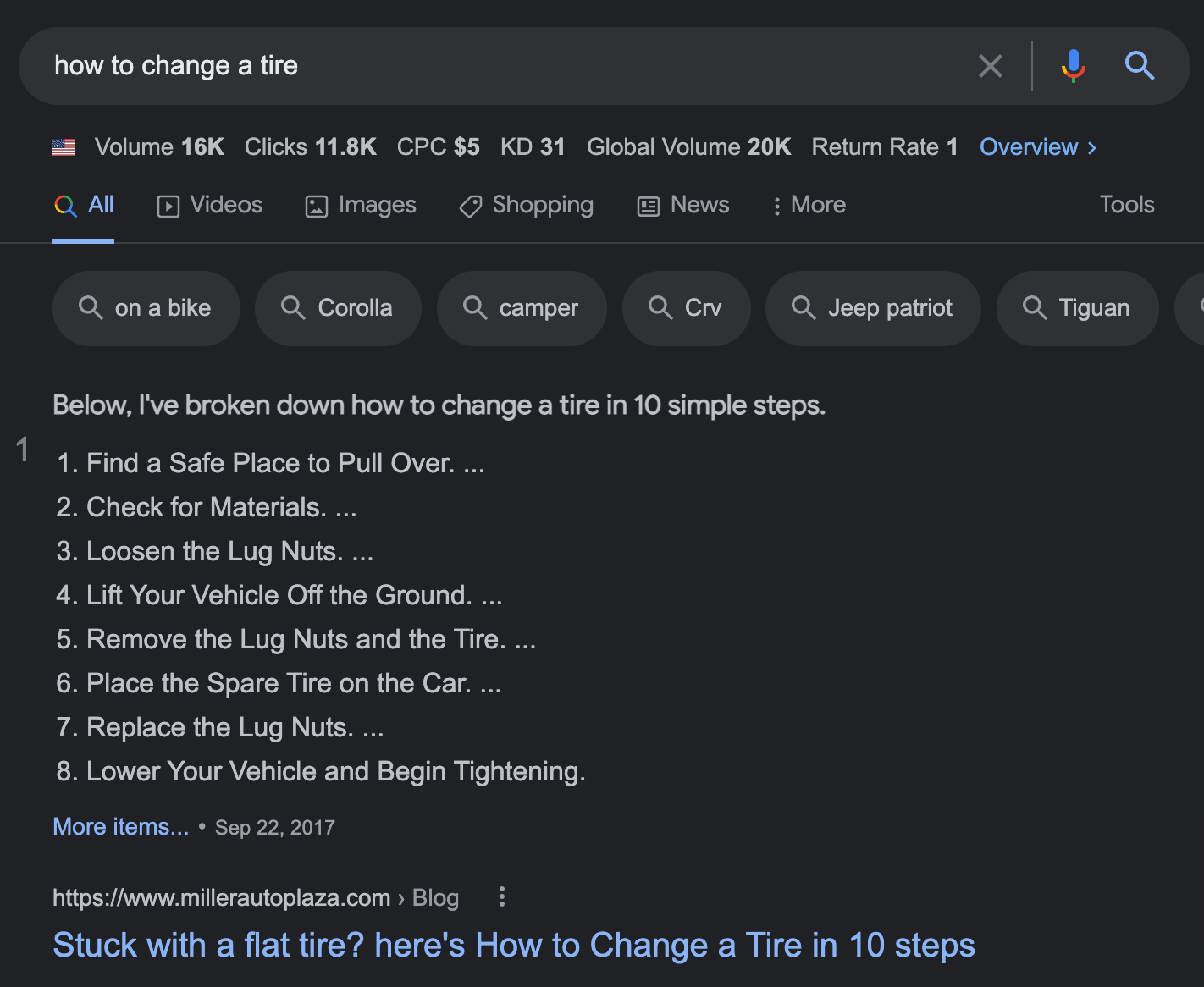1204x987 pixels.
Task: Click the Shopping tag icon
Action: coord(469,205)
